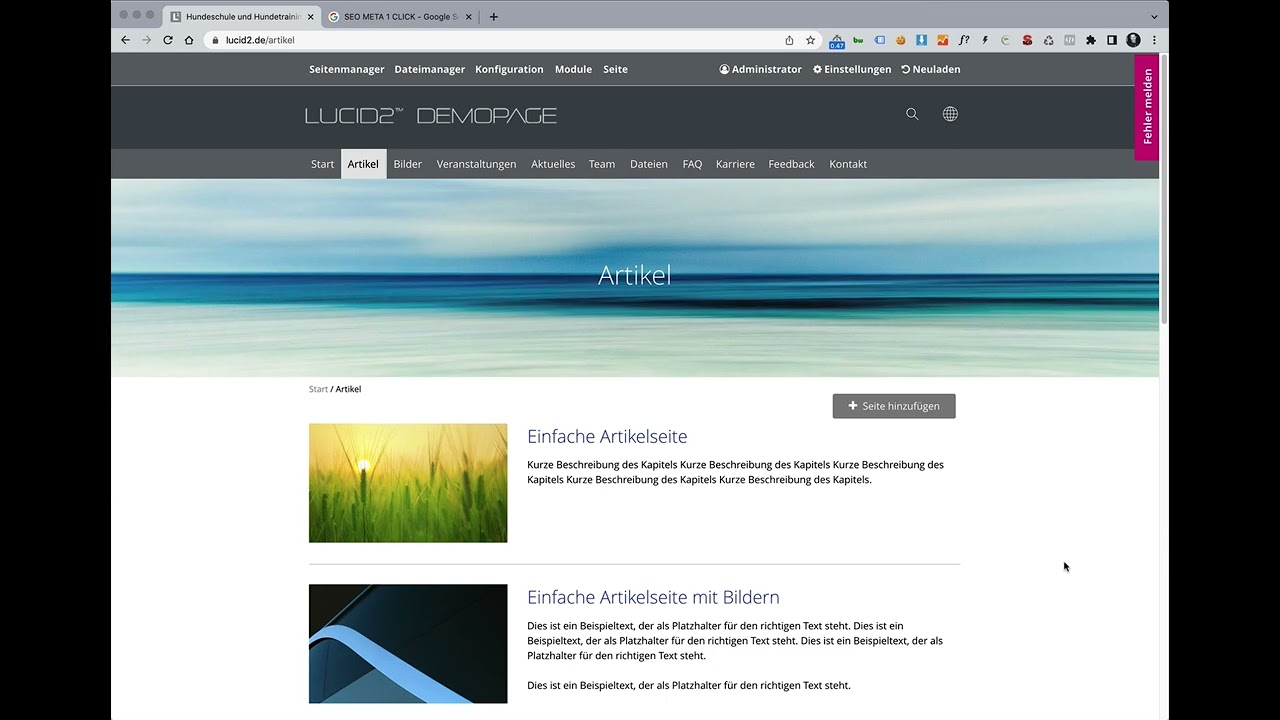Switch to the SEO META 1 CLICK tab

(400, 17)
